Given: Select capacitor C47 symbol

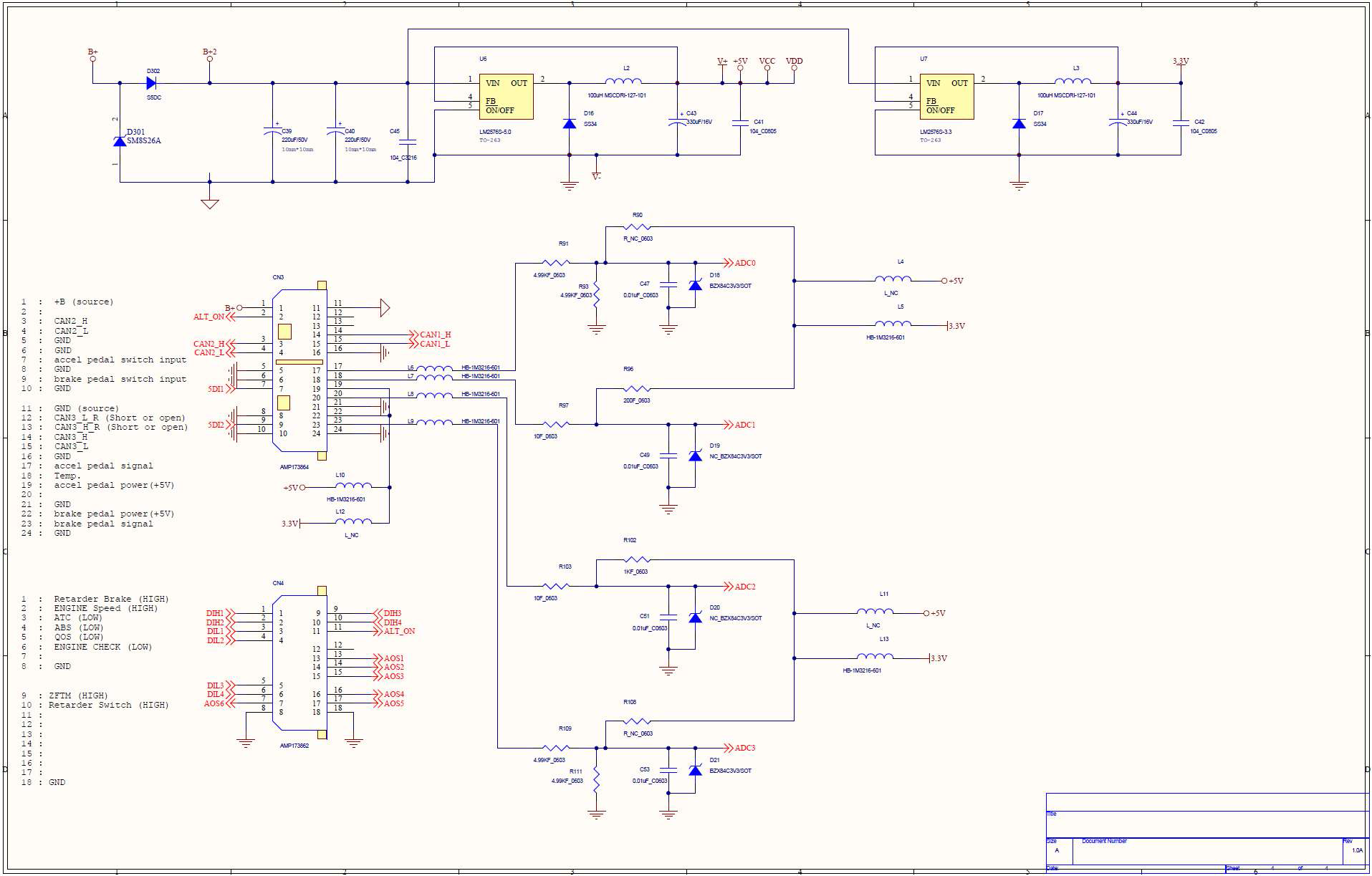Looking at the screenshot, I should (x=668, y=285).
